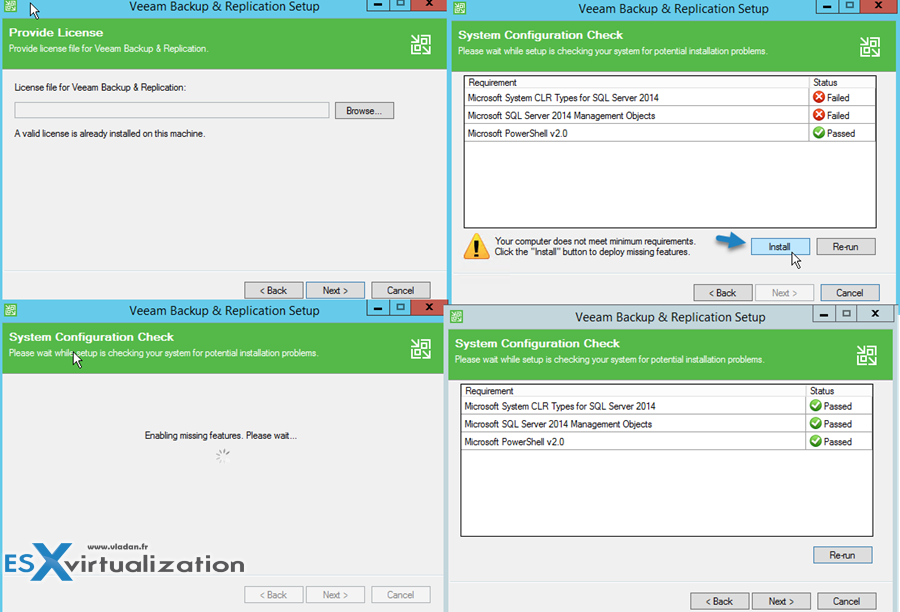Click Requirement column header in failed check window
The width and height of the screenshot is (900, 612).
coord(637,83)
